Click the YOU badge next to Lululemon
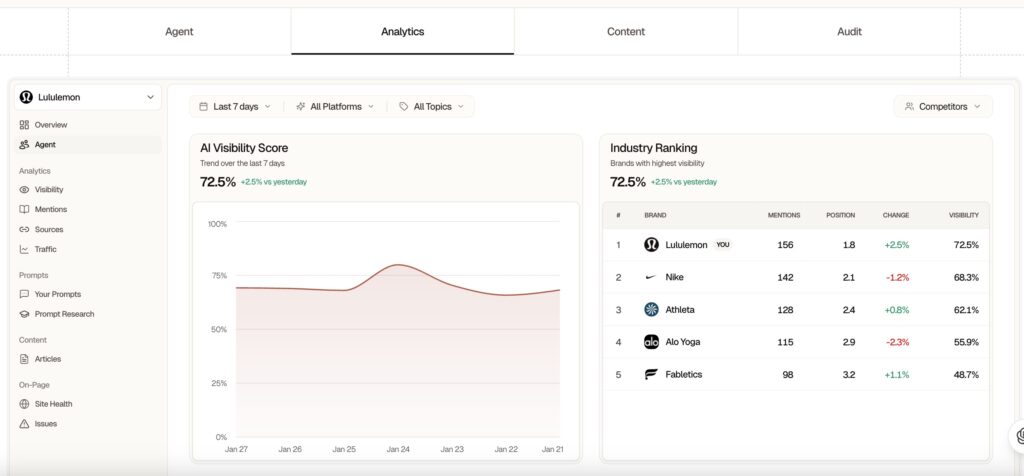The image size is (1024, 476). click(722, 245)
